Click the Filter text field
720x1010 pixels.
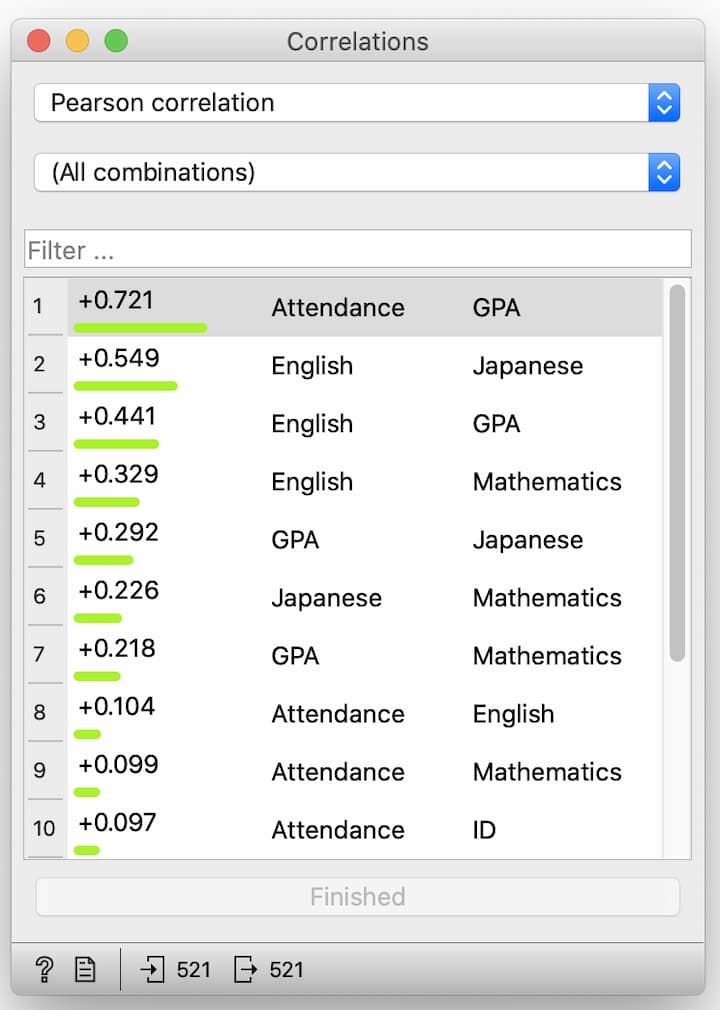click(357, 249)
